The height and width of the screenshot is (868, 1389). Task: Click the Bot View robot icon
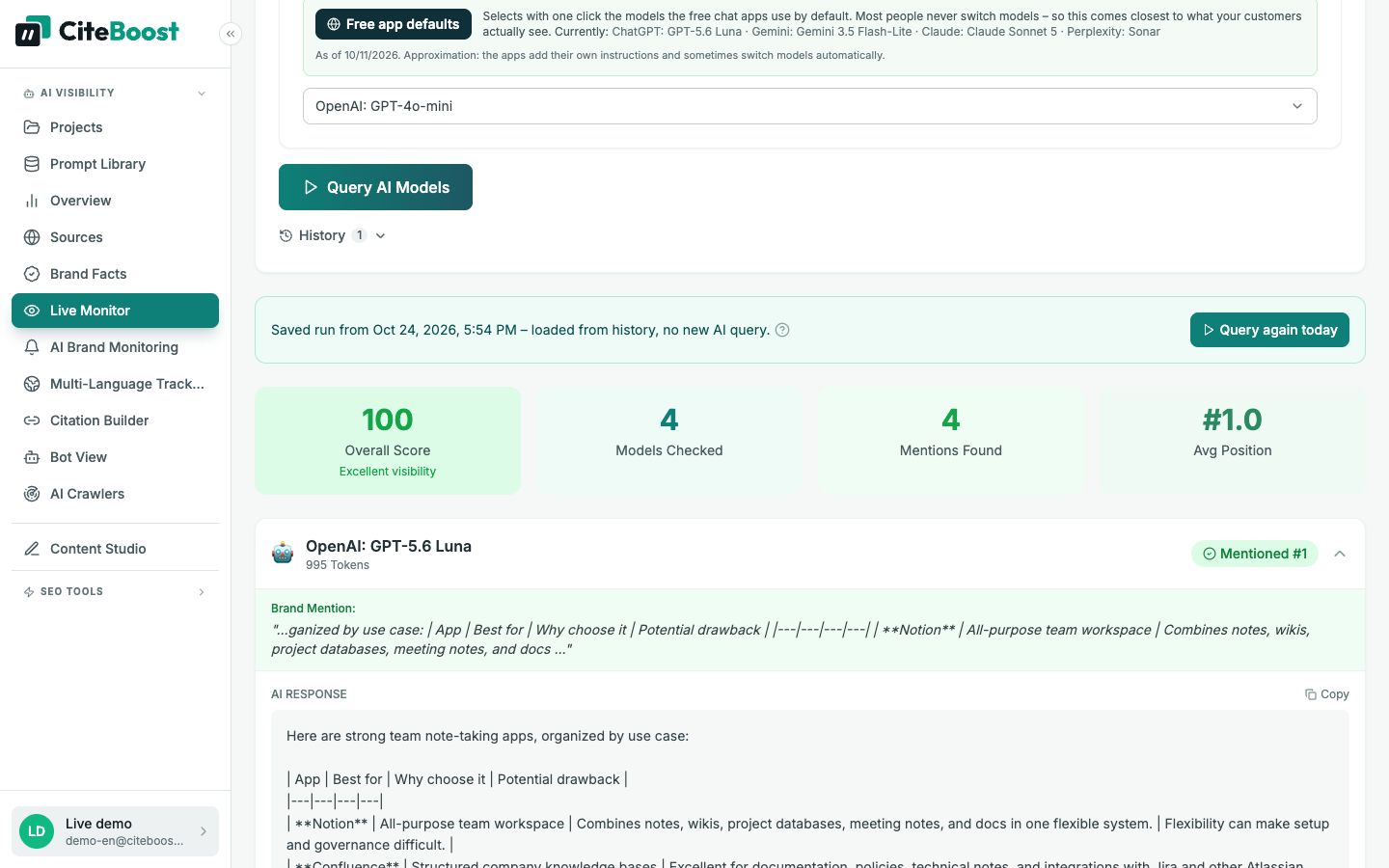[x=32, y=457]
